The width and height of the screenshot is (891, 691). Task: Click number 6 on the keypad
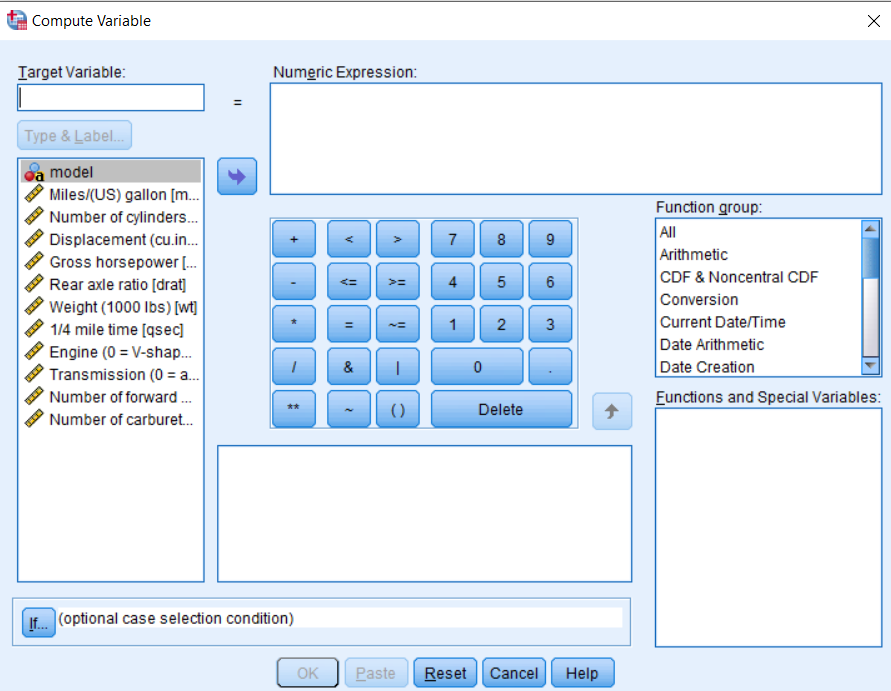[x=550, y=282]
